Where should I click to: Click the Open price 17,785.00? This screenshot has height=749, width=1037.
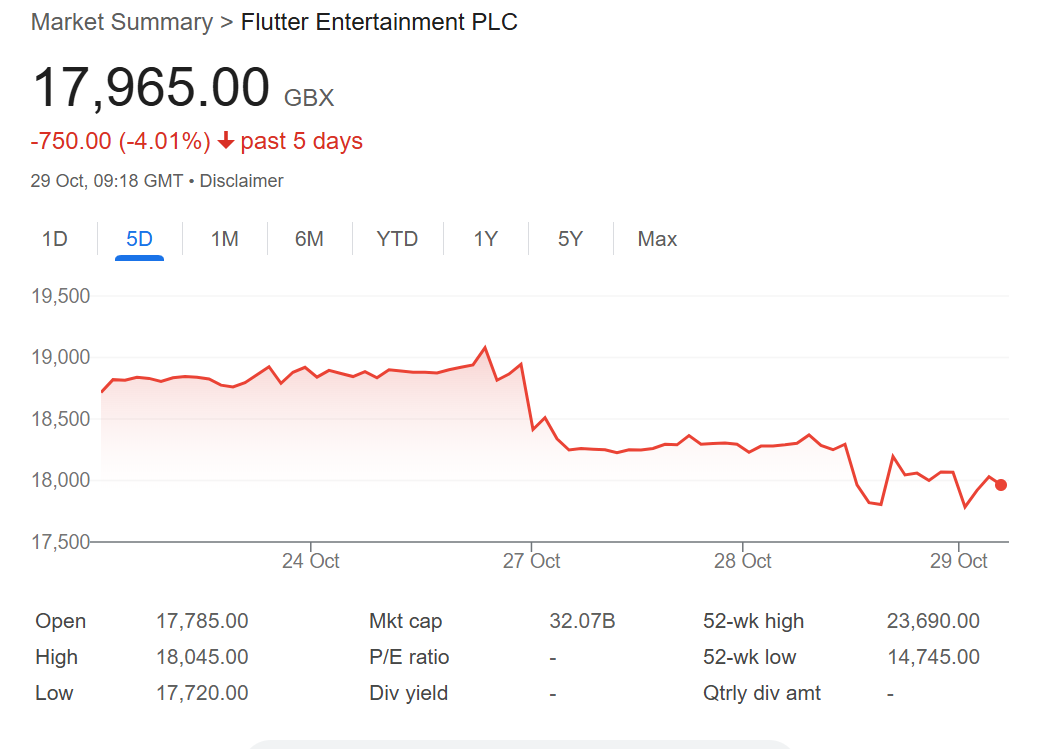pos(203,621)
